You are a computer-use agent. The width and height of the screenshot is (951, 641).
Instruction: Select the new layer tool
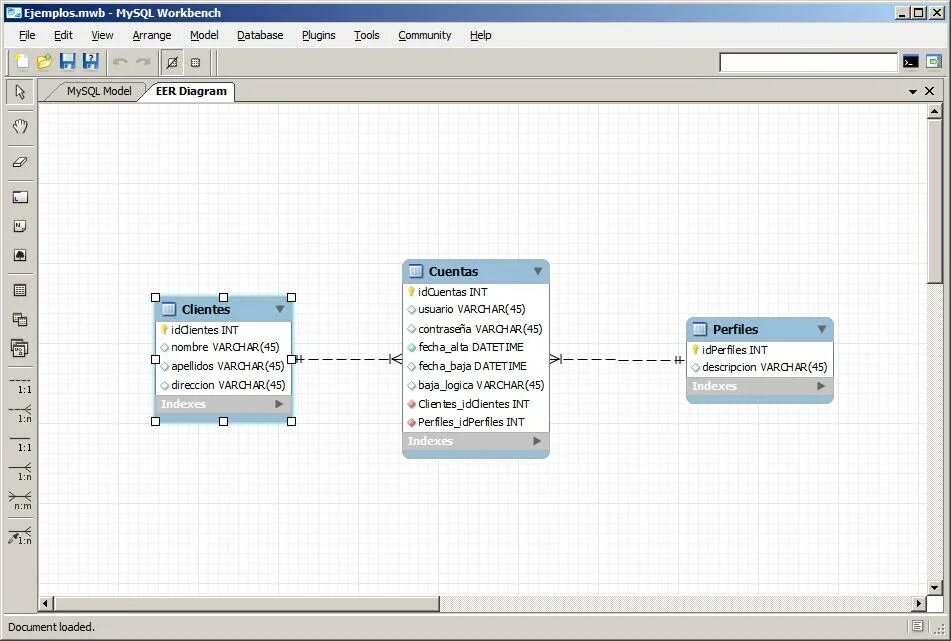click(20, 197)
